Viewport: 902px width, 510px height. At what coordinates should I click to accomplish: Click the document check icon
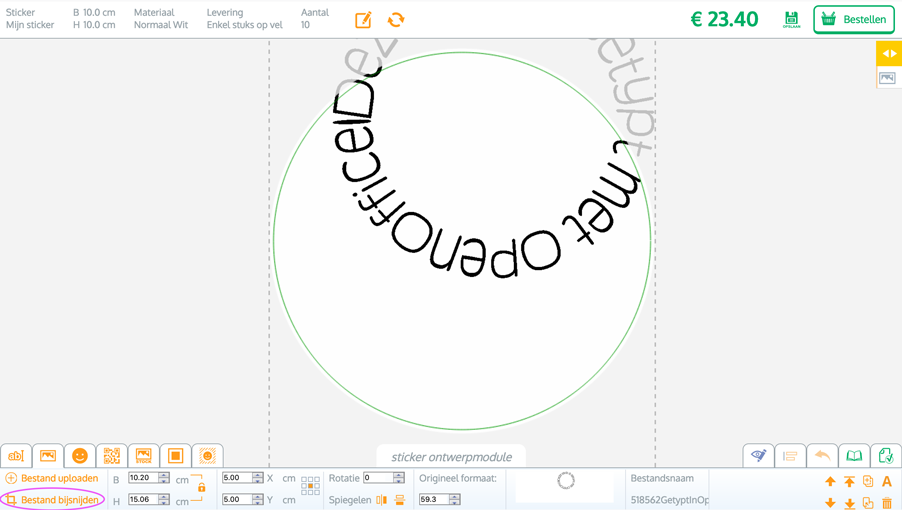(x=886, y=456)
